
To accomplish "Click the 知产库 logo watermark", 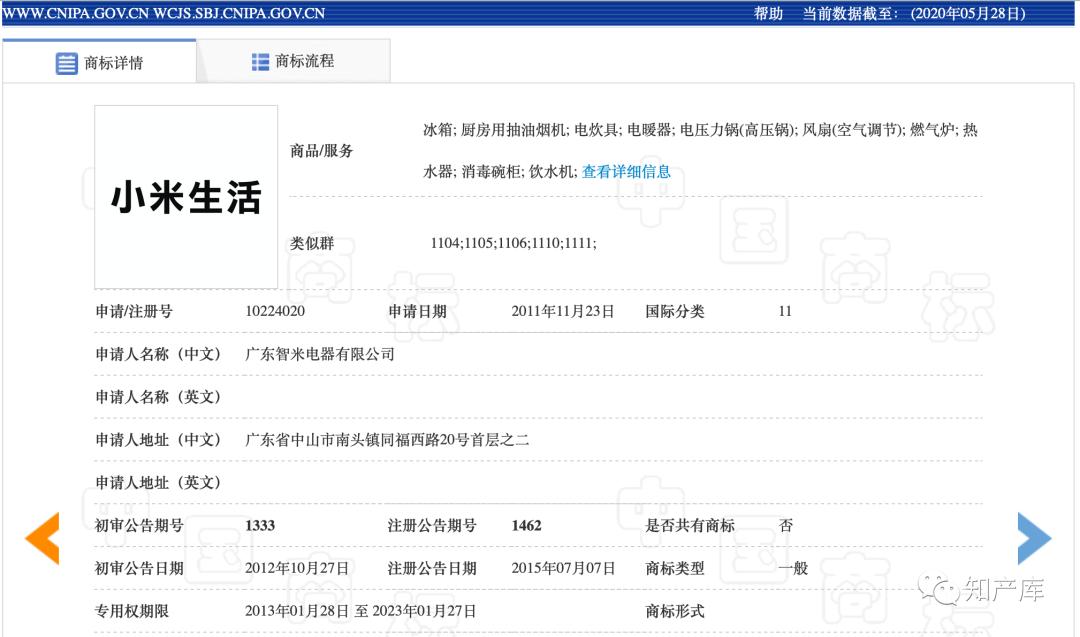I will coord(985,588).
